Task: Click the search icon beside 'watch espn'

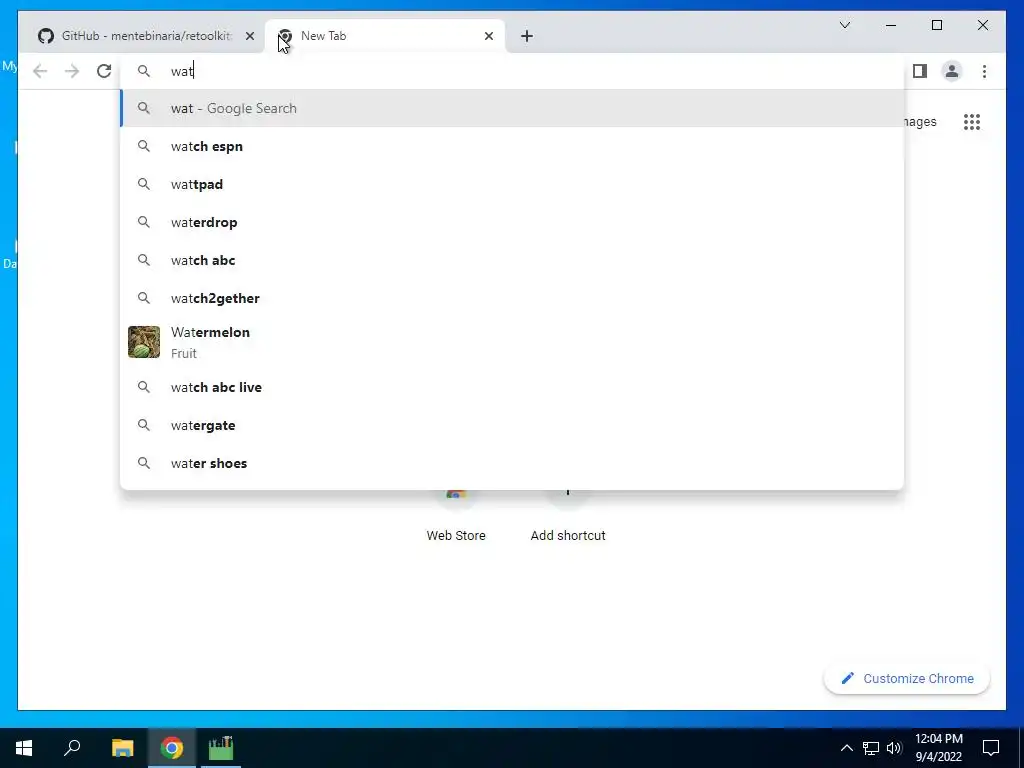Action: coord(144,146)
